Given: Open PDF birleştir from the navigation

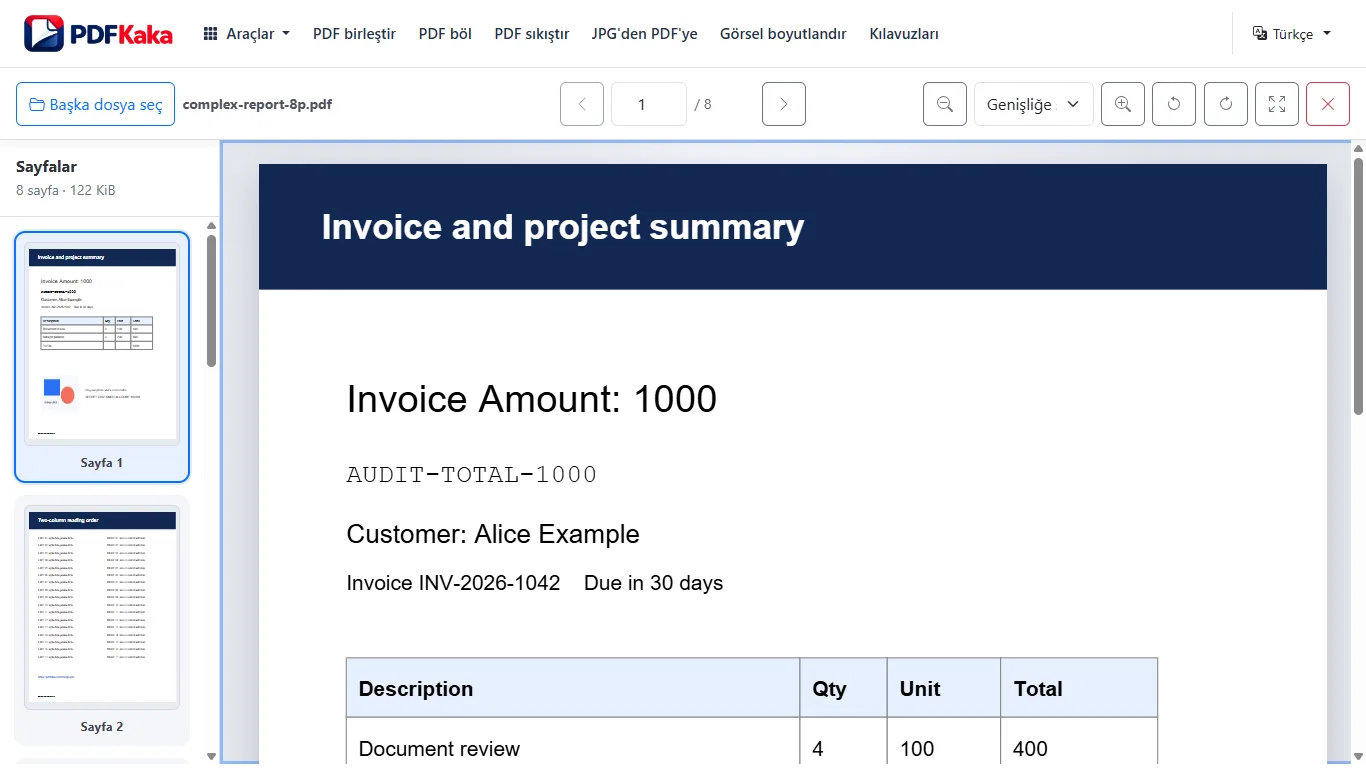Looking at the screenshot, I should (355, 34).
